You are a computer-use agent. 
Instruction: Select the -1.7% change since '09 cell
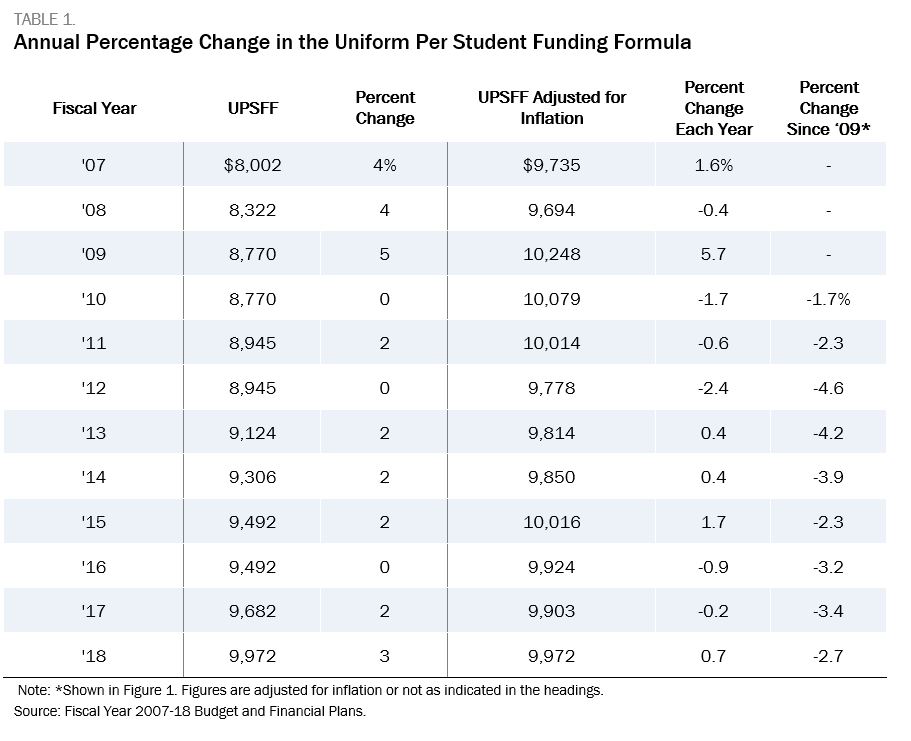point(828,299)
